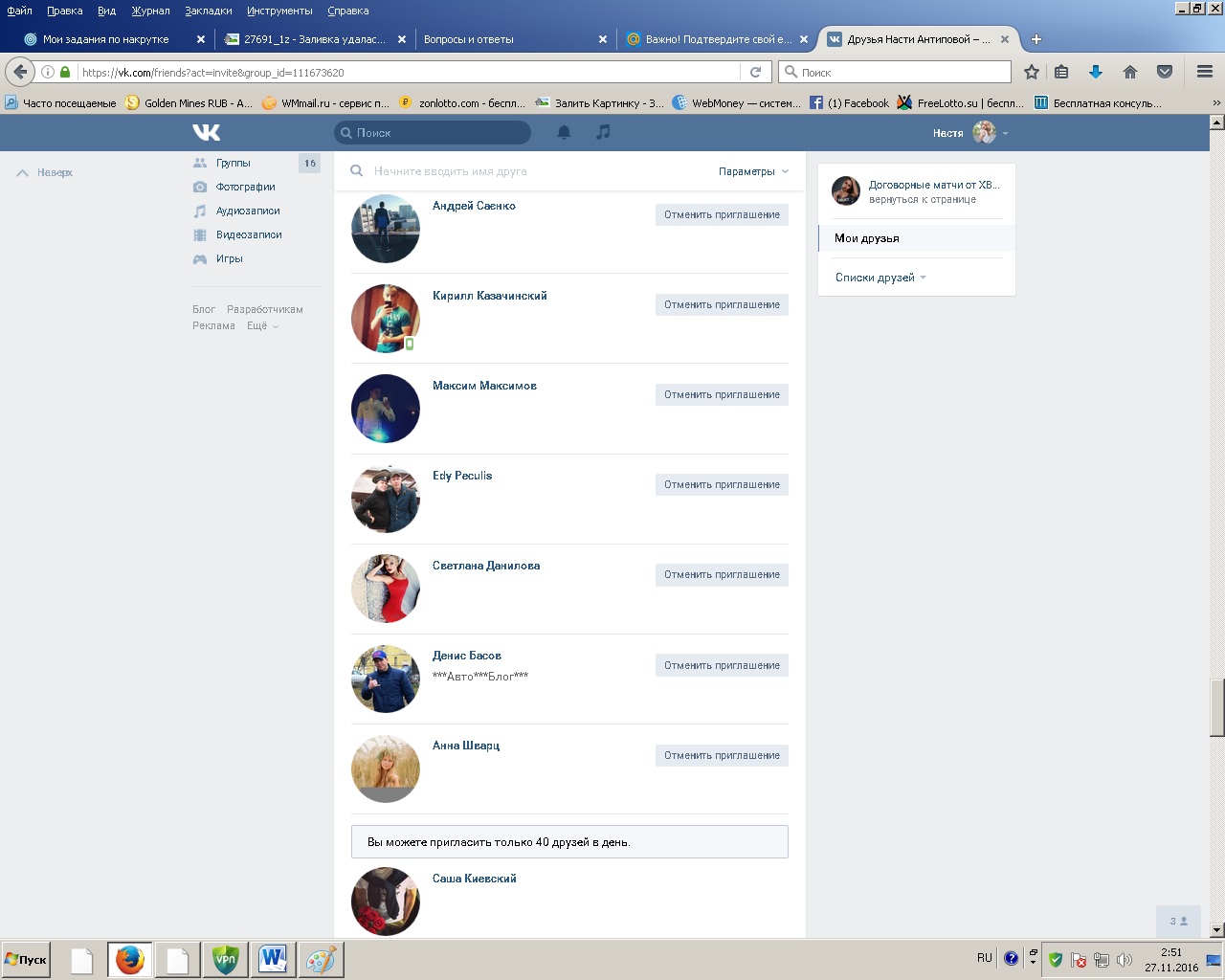The image size is (1225, 980).
Task: Click the RU language tray indicator
Action: click(985, 958)
